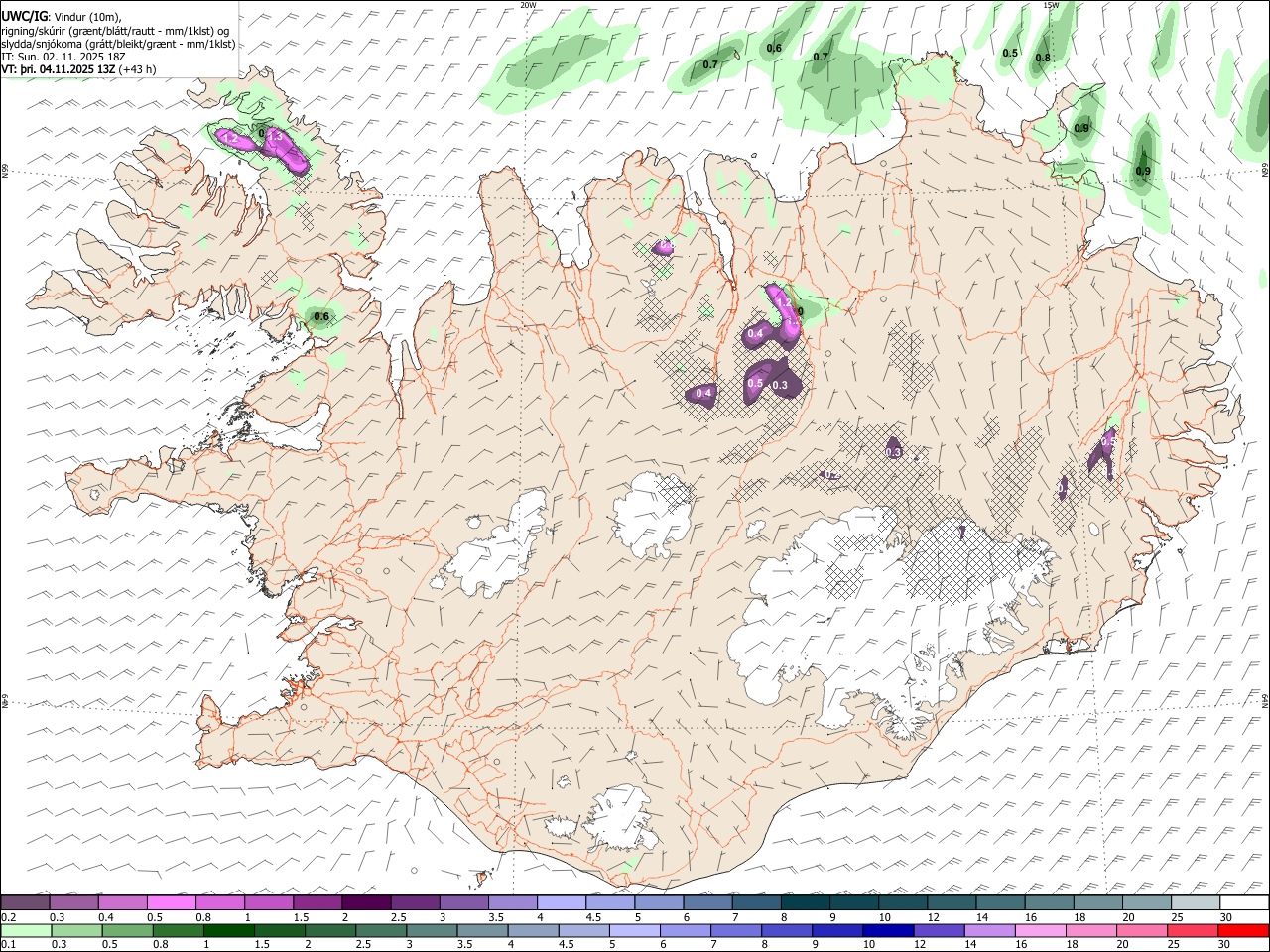Select the darkest purple 2 swatch in the top legend row
This screenshot has width=1270, height=952.
tap(365, 903)
